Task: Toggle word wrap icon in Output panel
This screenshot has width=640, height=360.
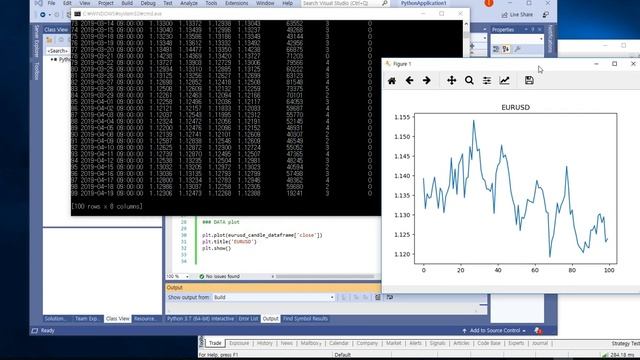Action: pyautogui.click(x=390, y=298)
